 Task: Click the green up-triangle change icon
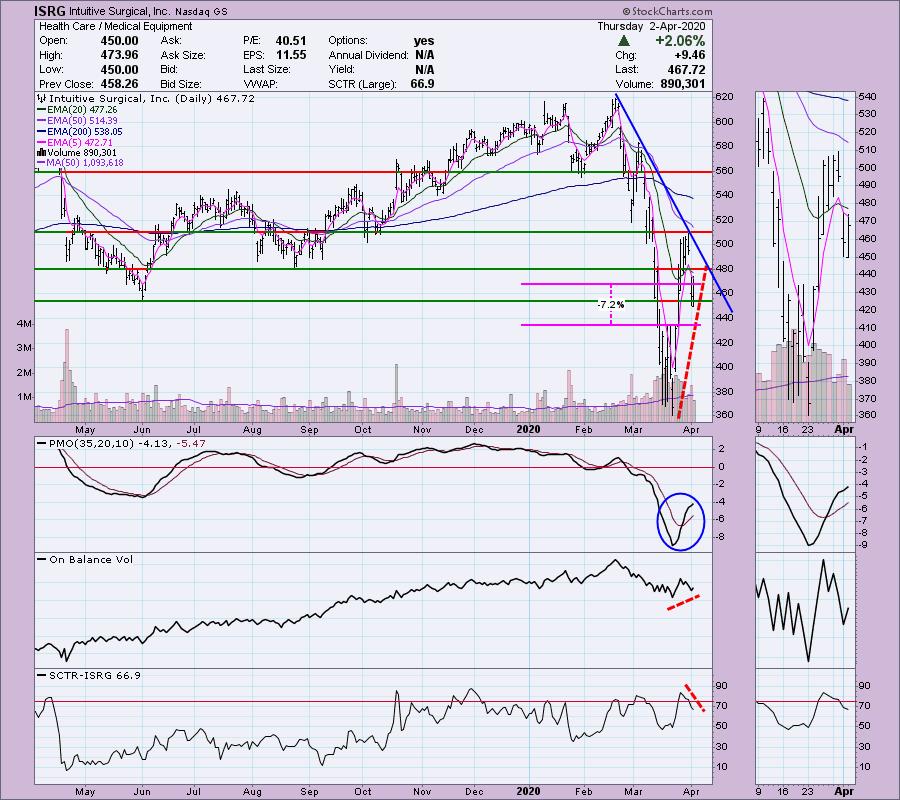(624, 41)
